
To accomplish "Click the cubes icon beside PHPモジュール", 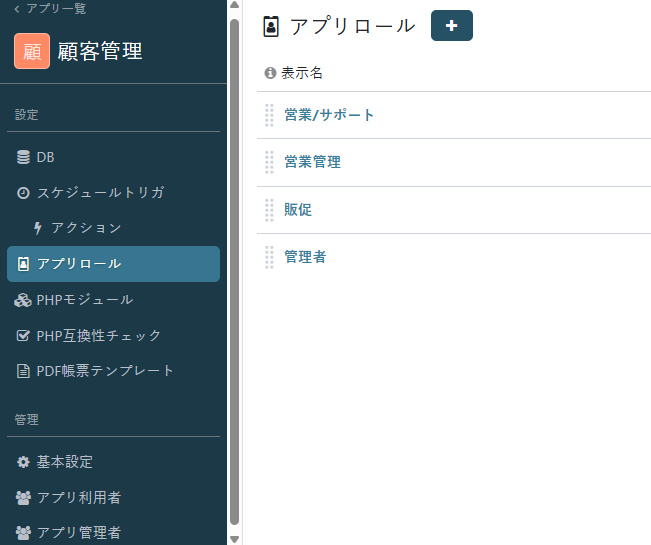I will click(x=23, y=300).
